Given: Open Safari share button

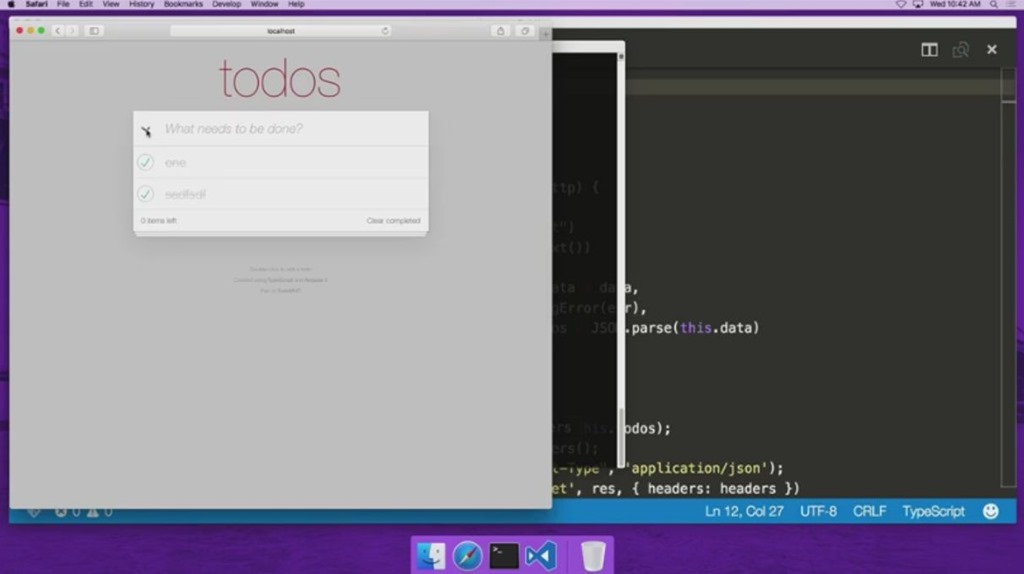Looking at the screenshot, I should 500,31.
